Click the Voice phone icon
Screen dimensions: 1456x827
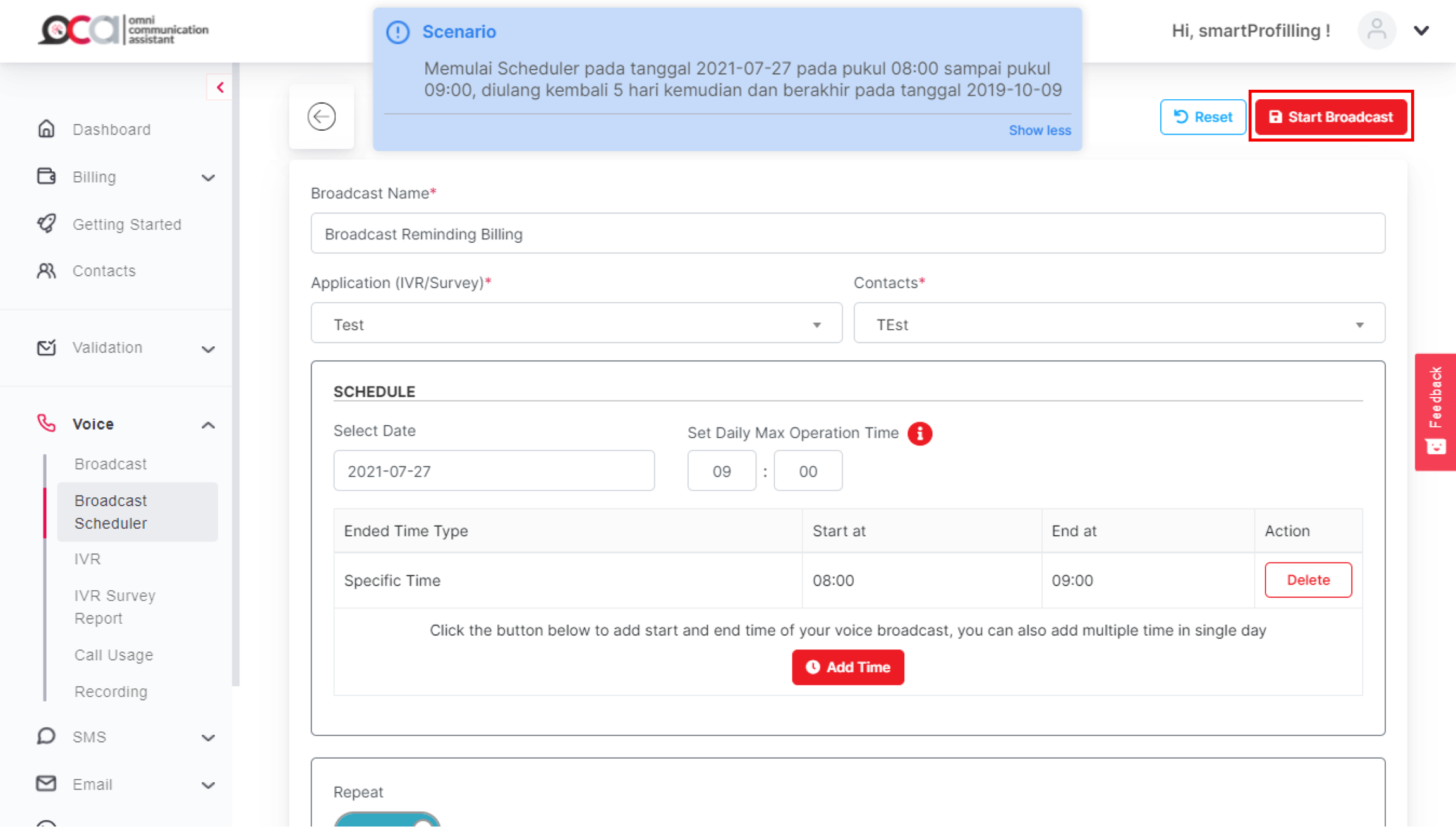46,423
